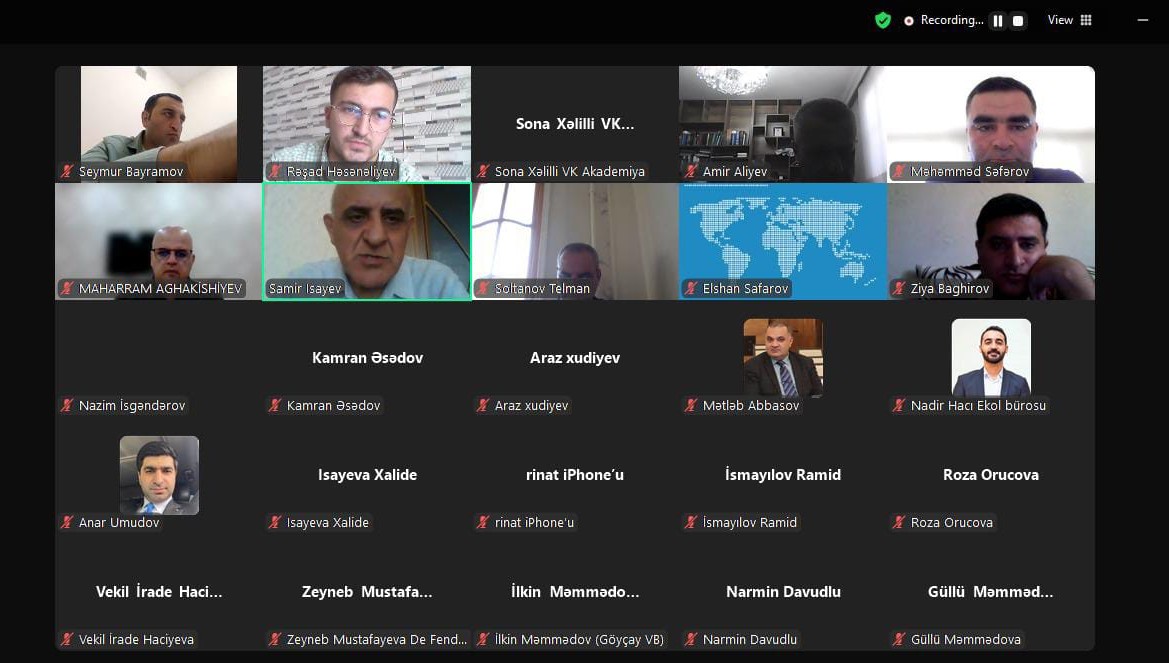
Task: Click the grid icon next to View
Action: pyautogui.click(x=1086, y=20)
